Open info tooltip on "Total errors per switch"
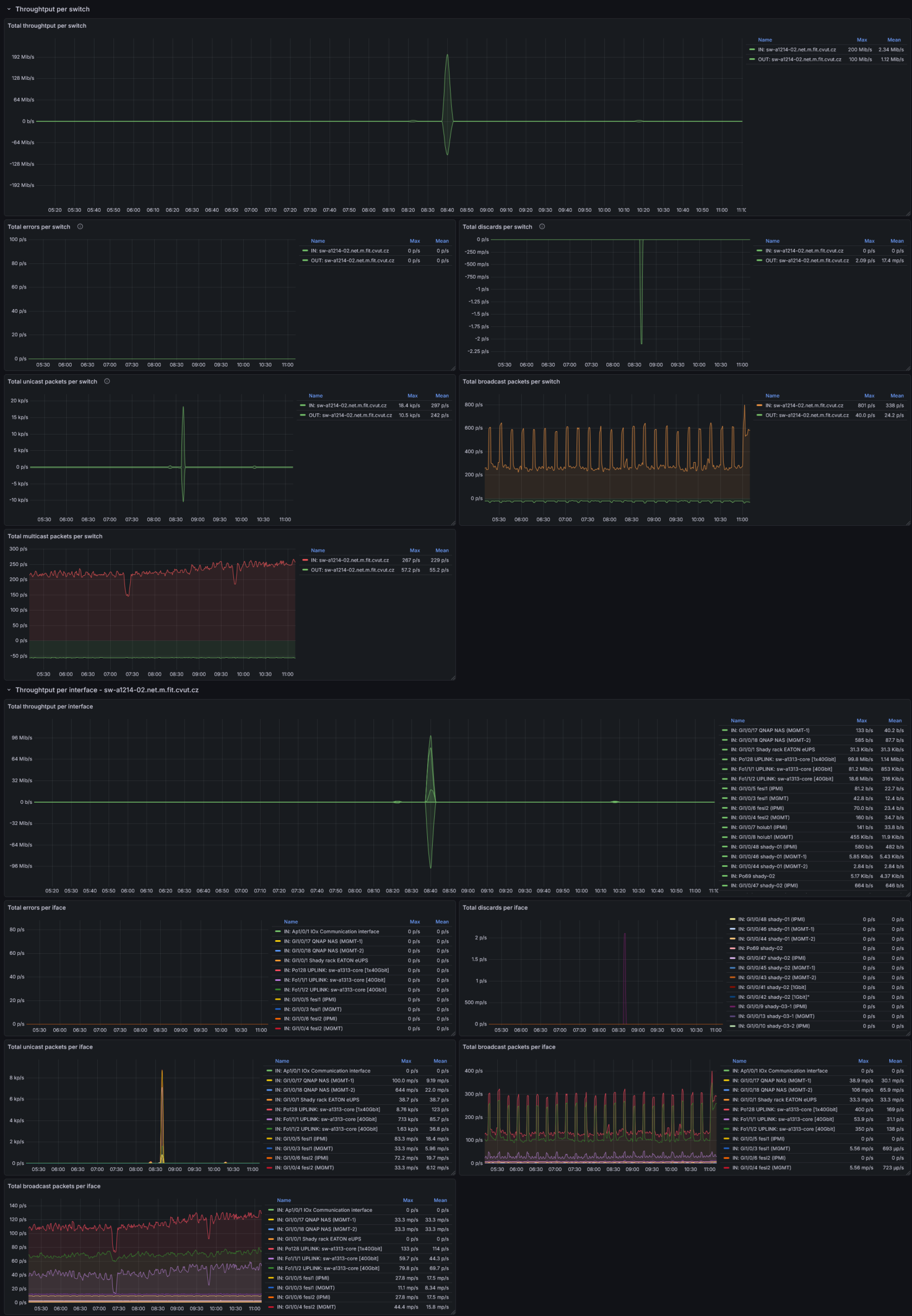912x1316 pixels. coord(80,226)
